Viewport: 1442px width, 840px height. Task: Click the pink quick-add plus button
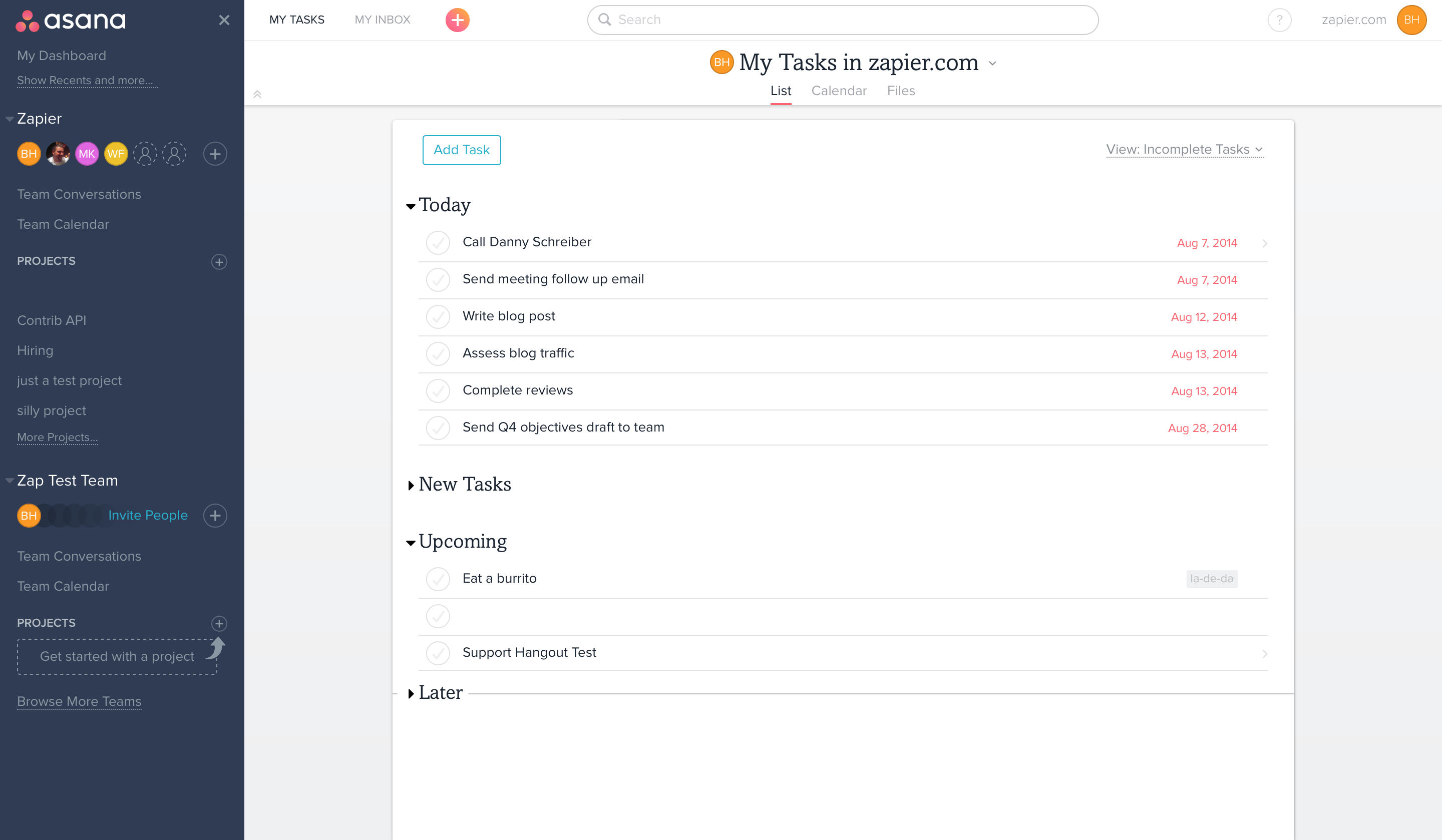[457, 20]
